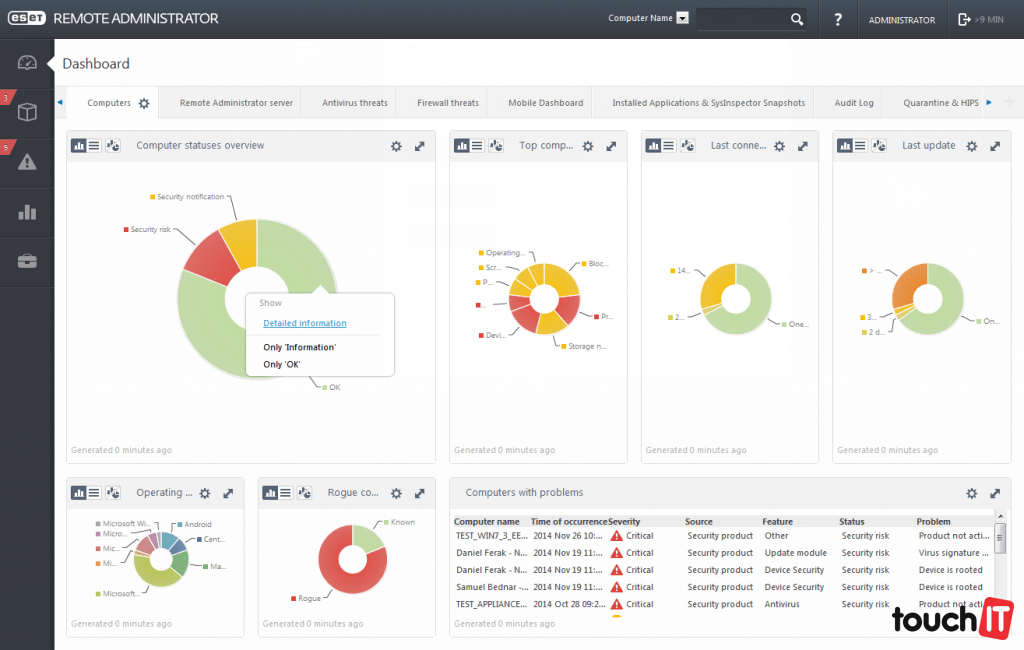The image size is (1024, 650).
Task: Open the Computer Name search dropdown
Action: 682,18
